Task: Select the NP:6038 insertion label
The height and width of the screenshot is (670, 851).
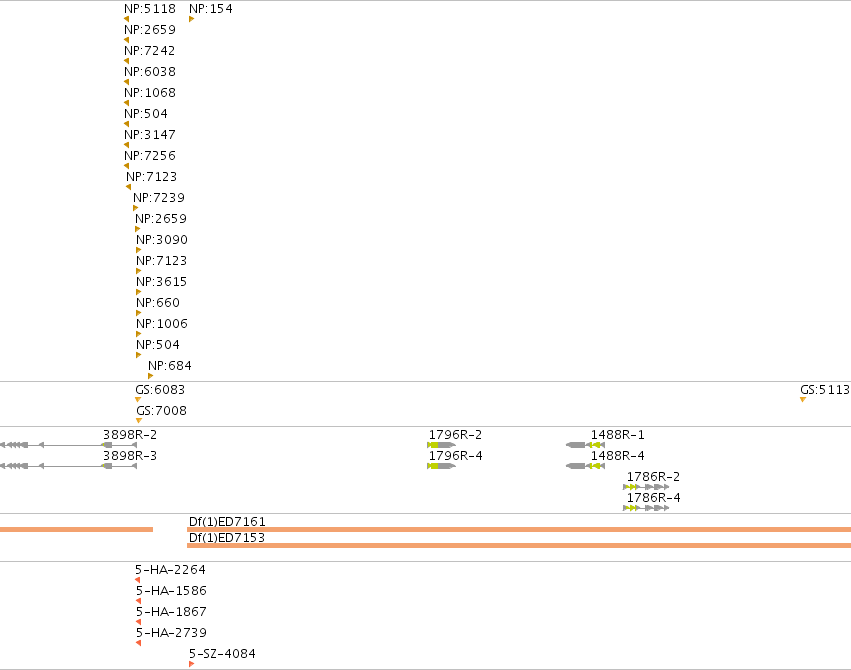Action: (150, 72)
